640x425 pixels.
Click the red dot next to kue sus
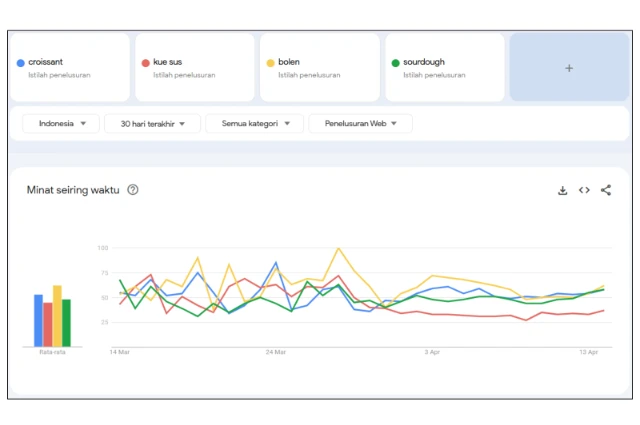146,63
